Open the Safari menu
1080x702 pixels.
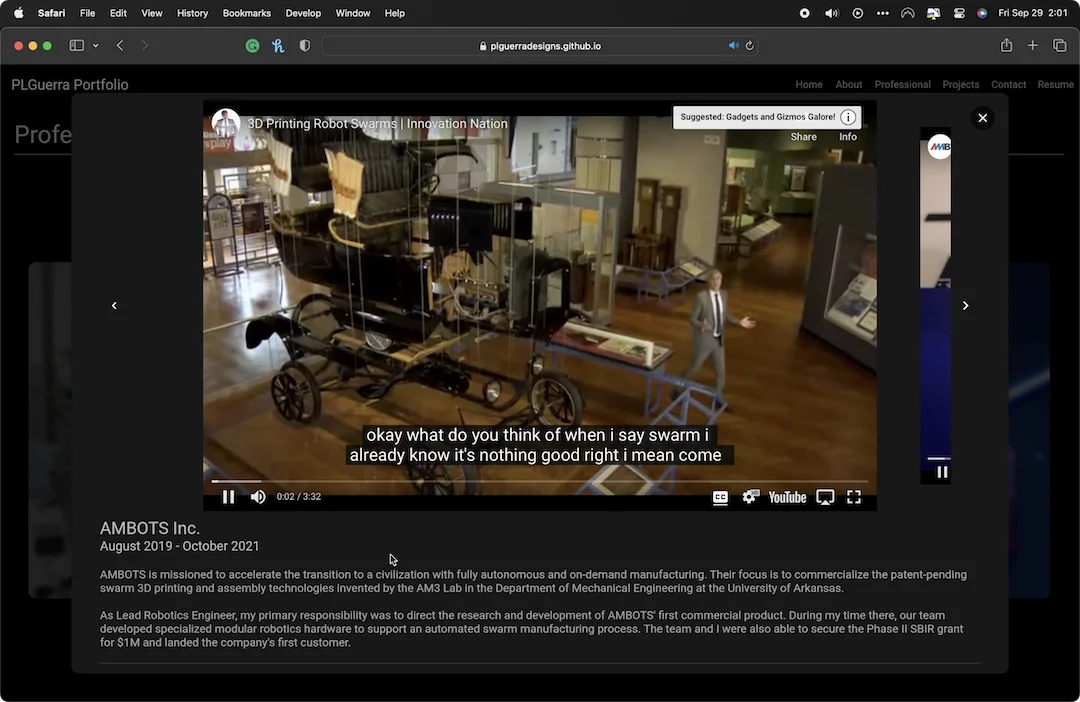(51, 13)
